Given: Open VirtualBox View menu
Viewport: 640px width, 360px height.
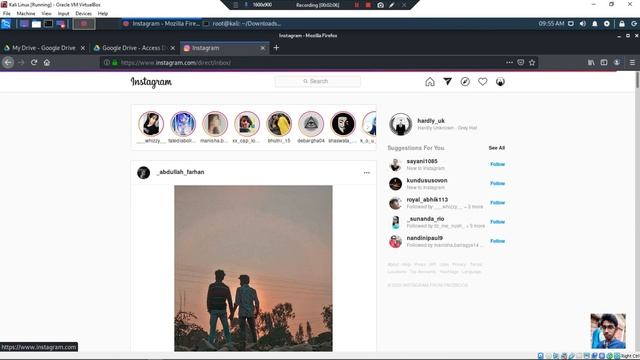Looking at the screenshot, I should 46,13.
